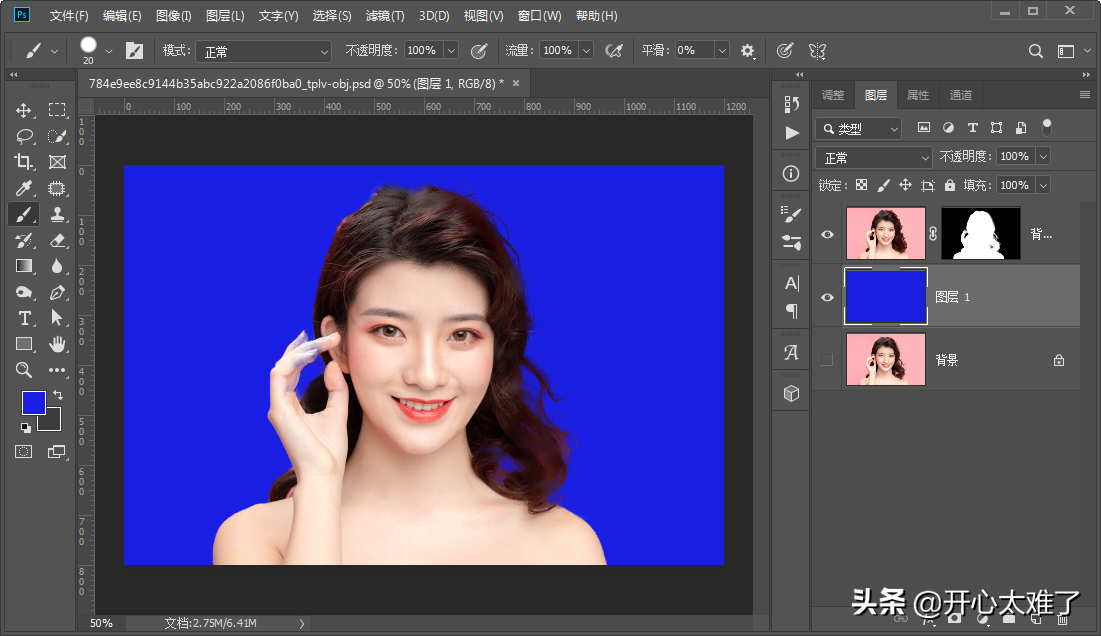Select the Crop tool
The image size is (1101, 636).
24,162
